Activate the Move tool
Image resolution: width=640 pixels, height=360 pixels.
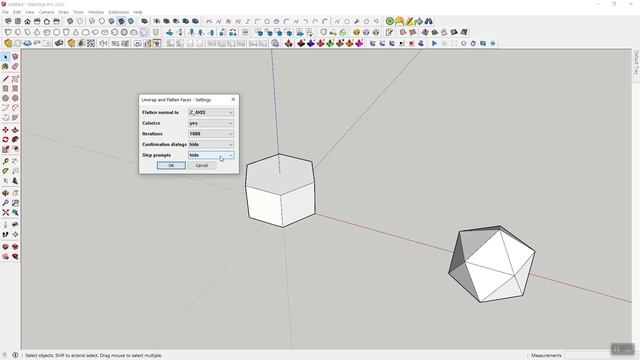click(x=5, y=130)
